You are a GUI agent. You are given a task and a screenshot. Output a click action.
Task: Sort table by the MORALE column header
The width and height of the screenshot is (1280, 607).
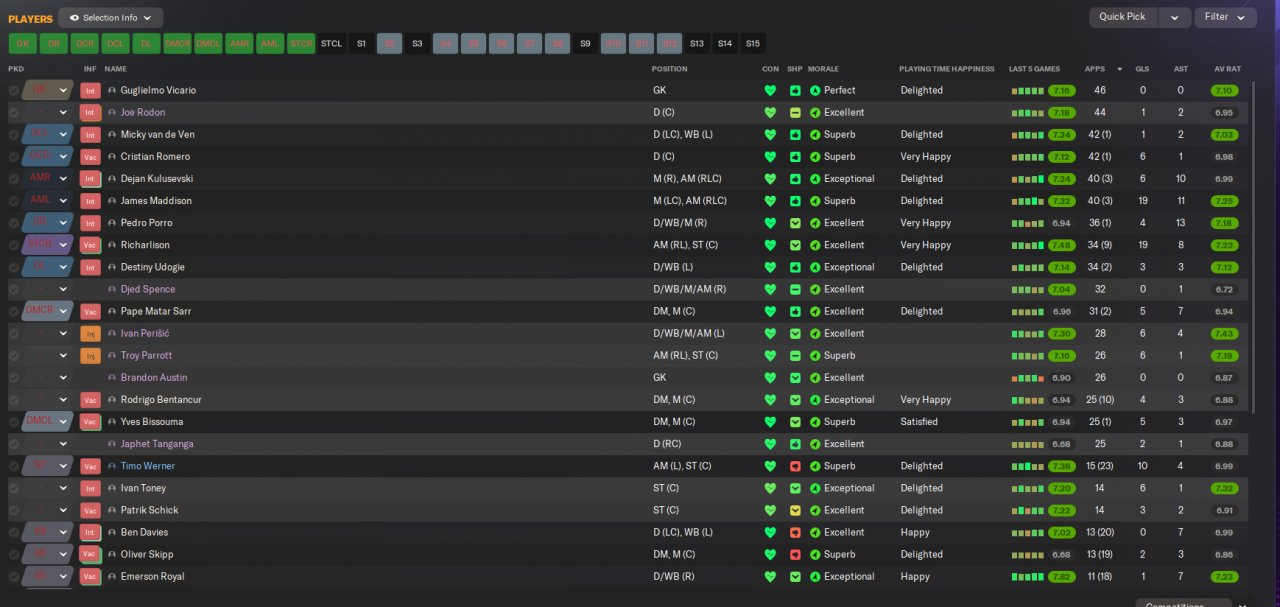tap(824, 69)
